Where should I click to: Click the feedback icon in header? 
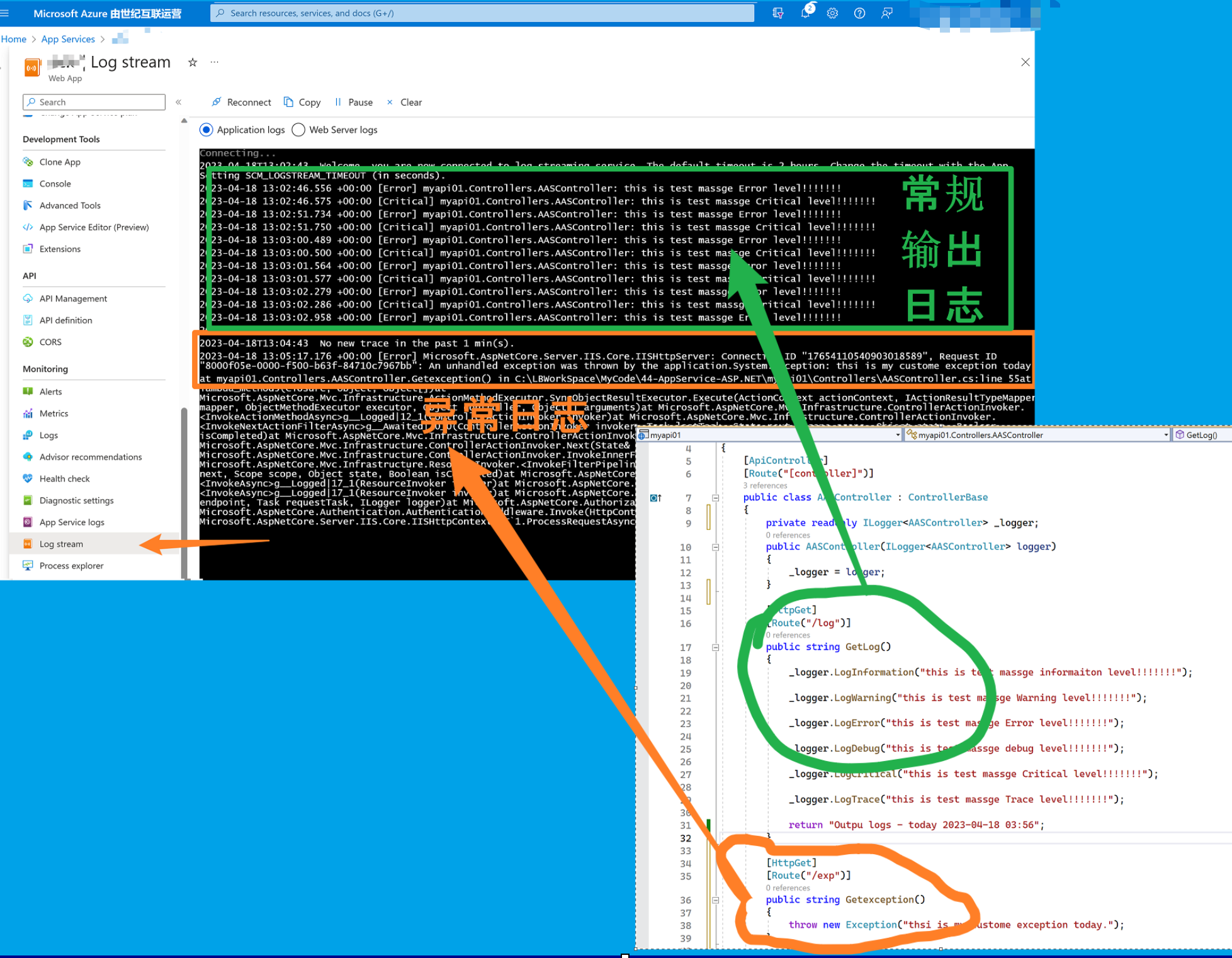(886, 13)
